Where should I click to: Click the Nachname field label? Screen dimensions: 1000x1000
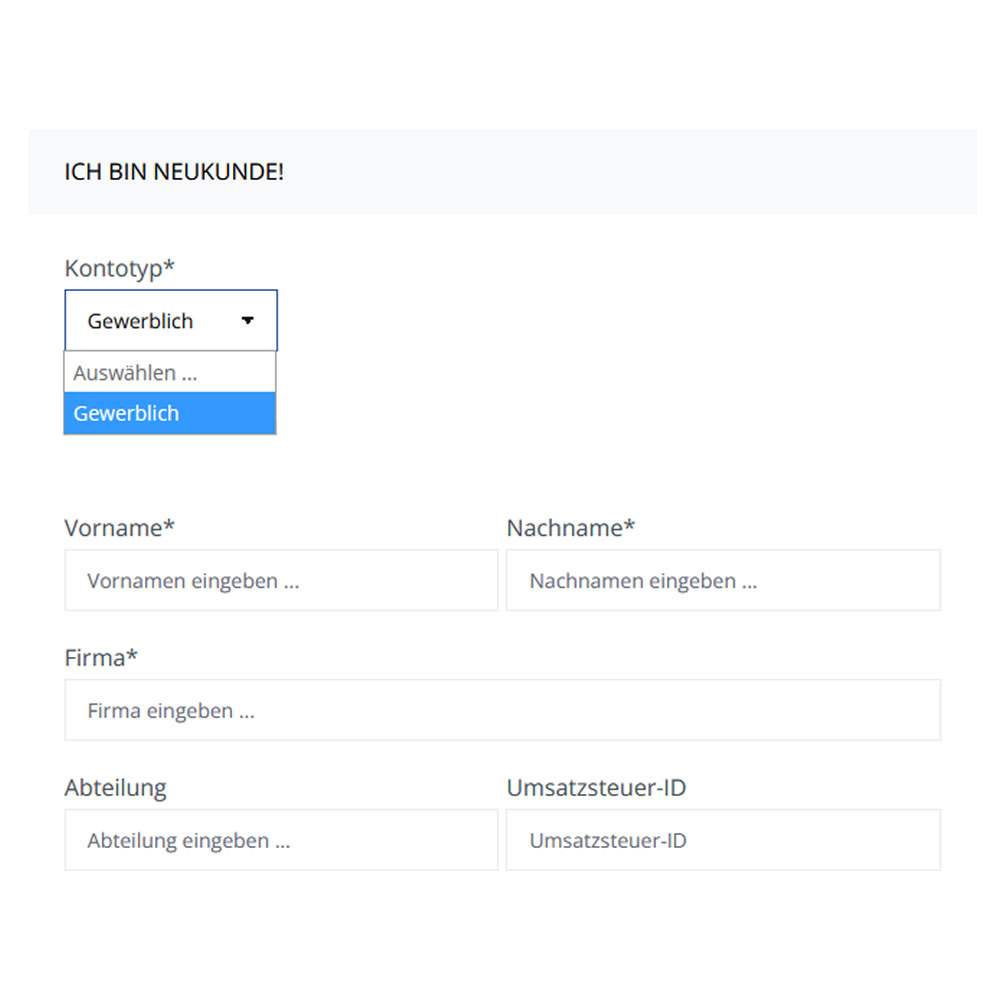pos(570,527)
